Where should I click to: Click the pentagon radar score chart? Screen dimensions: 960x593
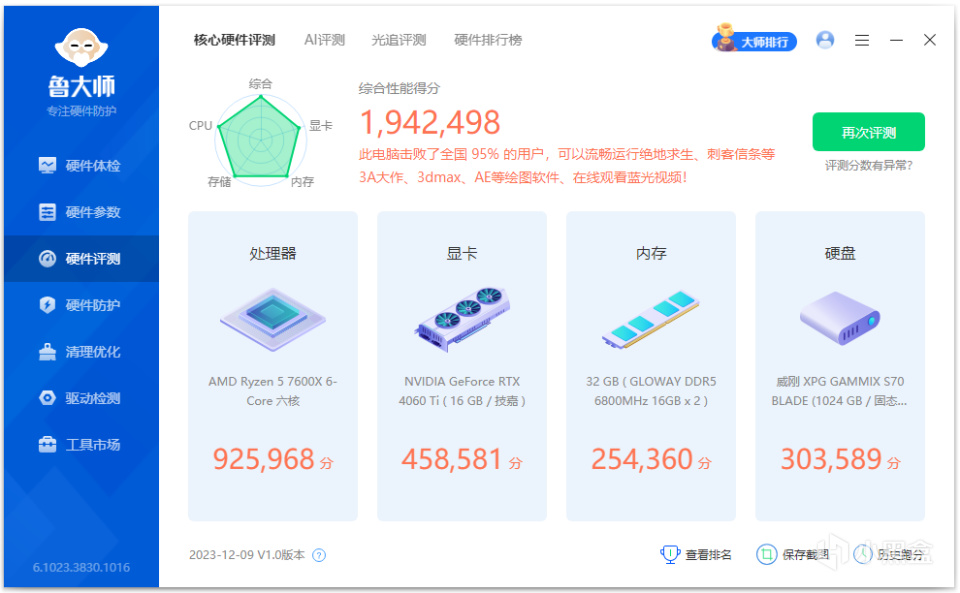click(x=260, y=138)
